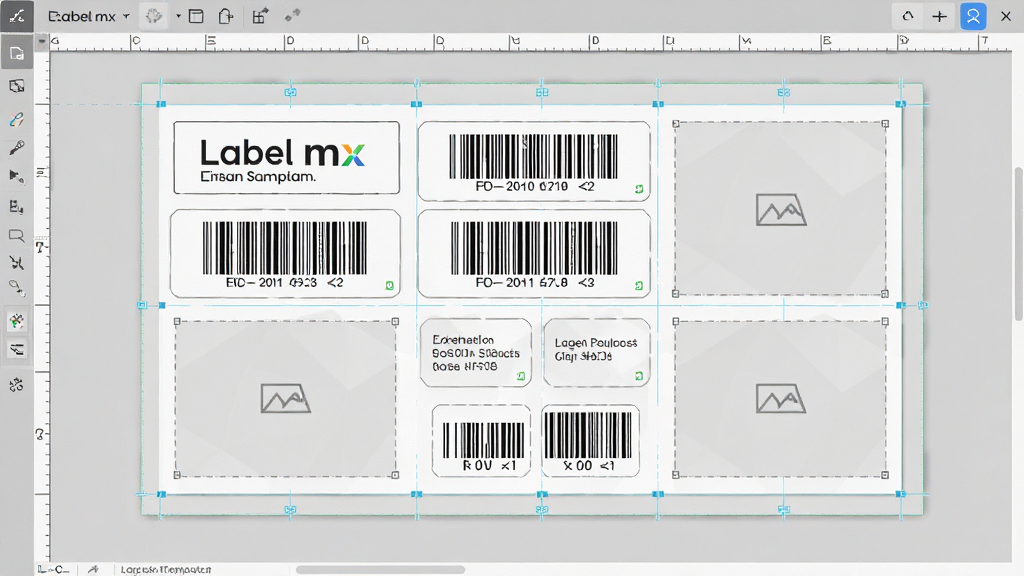This screenshot has height=576, width=1024.
Task: Click the flower-shaped icon at sidebar bottom
Action: click(x=17, y=385)
